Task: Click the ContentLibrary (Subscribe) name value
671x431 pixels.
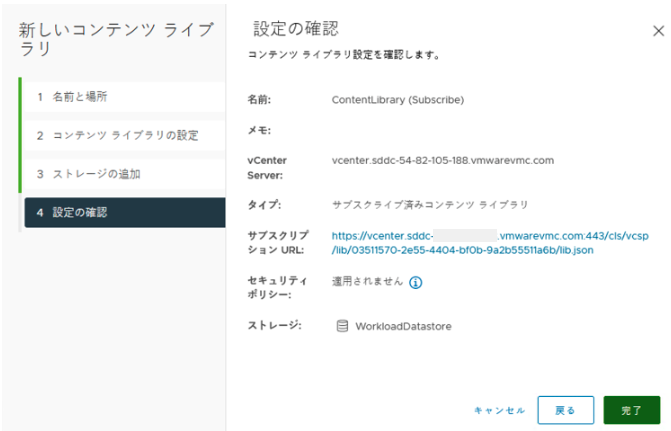Action: pos(398,100)
